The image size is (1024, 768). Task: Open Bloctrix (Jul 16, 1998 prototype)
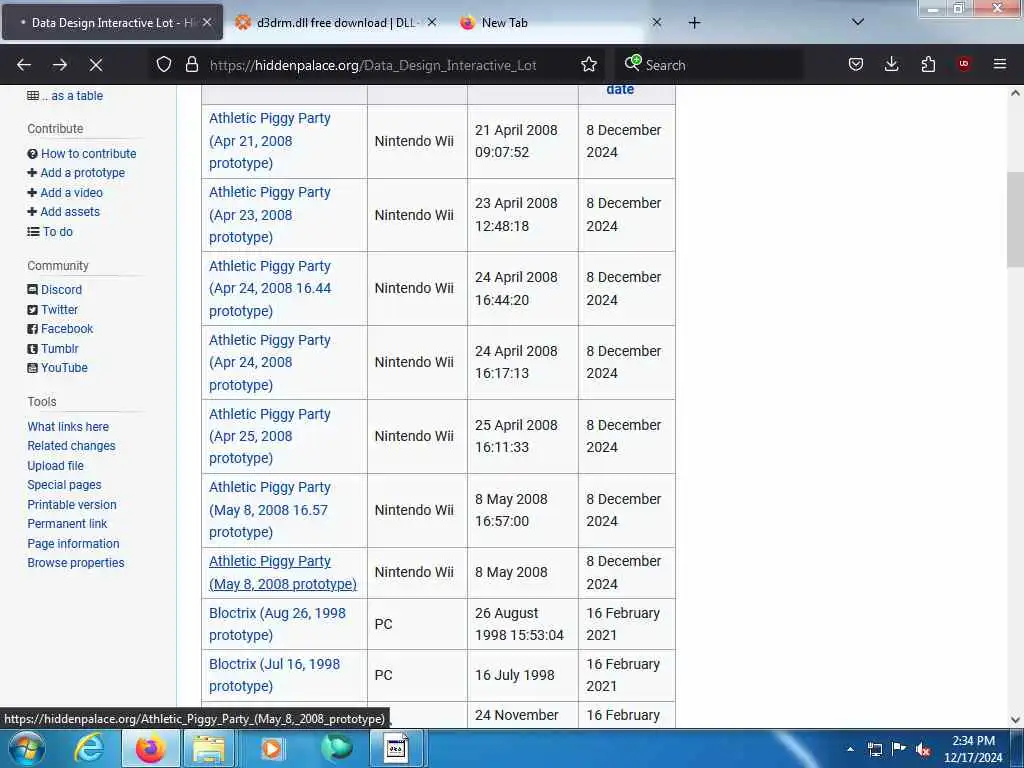pyautogui.click(x=274, y=675)
